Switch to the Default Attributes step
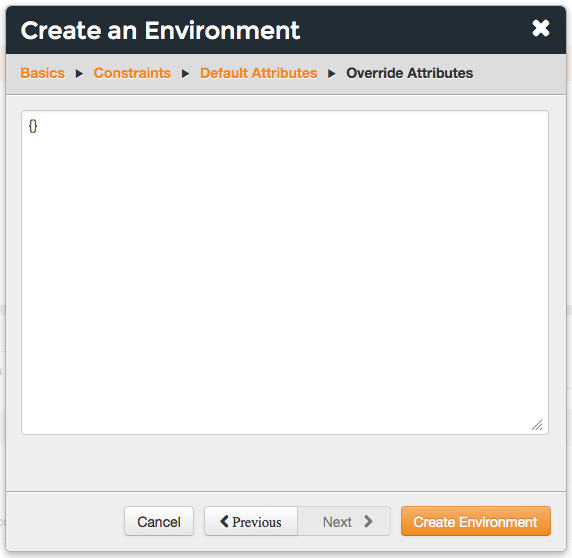The width and height of the screenshot is (572, 558). point(258,73)
